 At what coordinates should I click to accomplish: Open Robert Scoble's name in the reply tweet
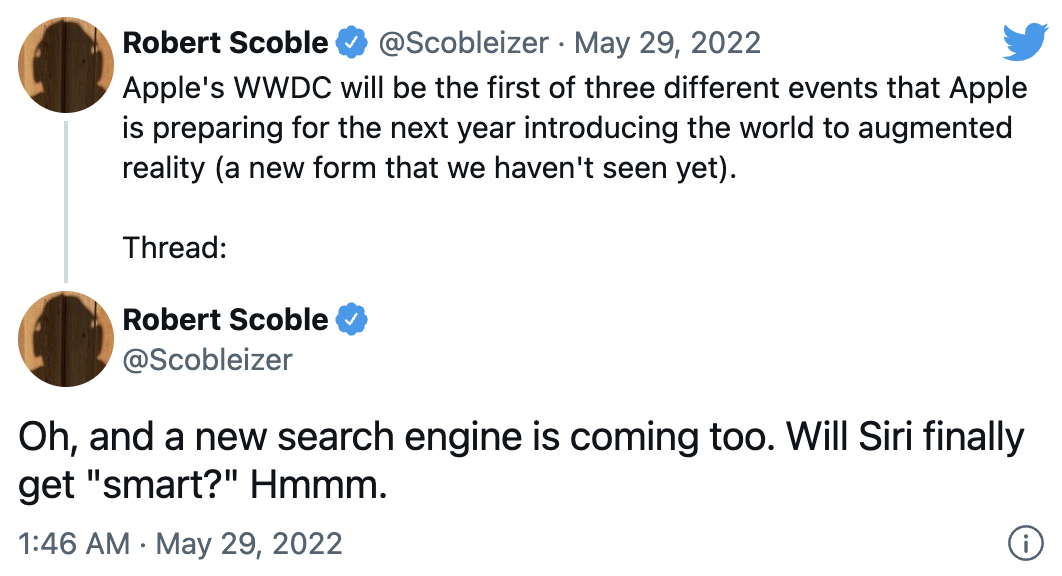(x=225, y=320)
